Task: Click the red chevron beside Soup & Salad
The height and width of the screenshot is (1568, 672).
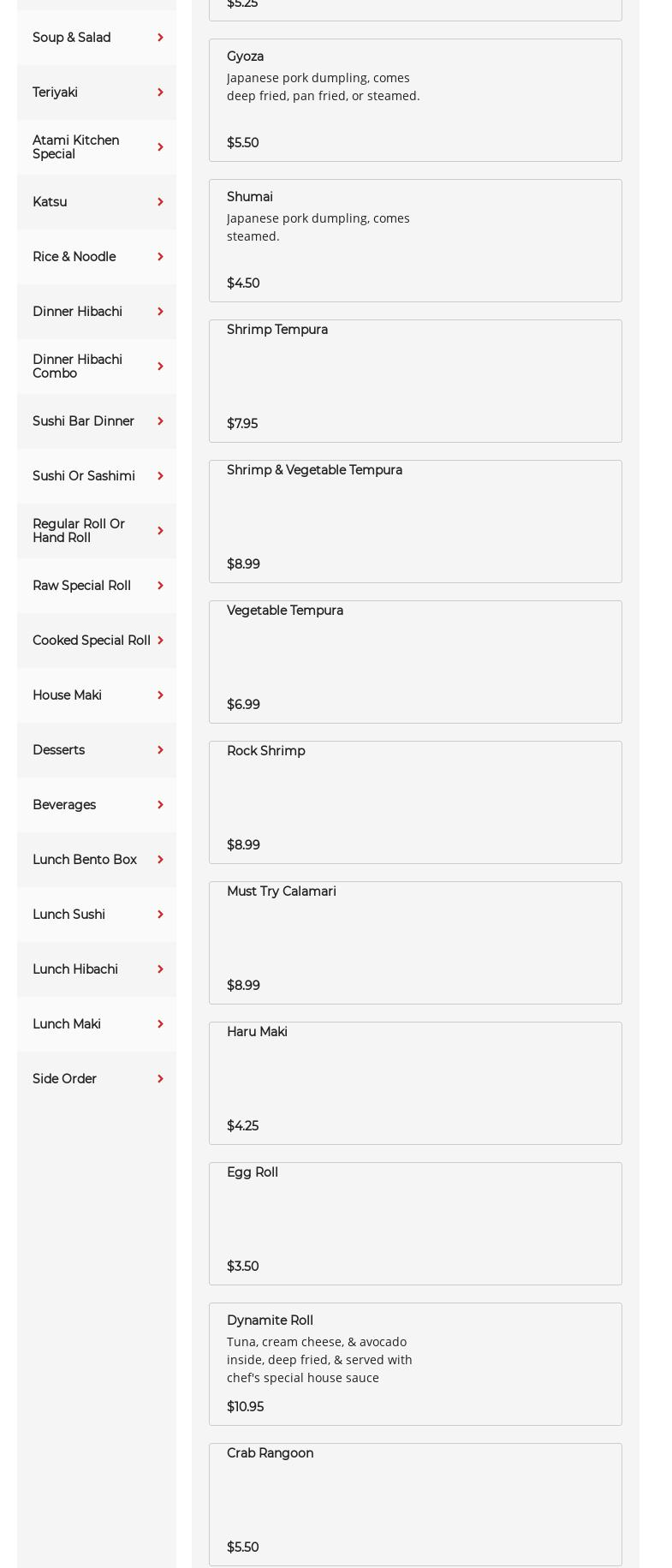Action: (x=160, y=38)
